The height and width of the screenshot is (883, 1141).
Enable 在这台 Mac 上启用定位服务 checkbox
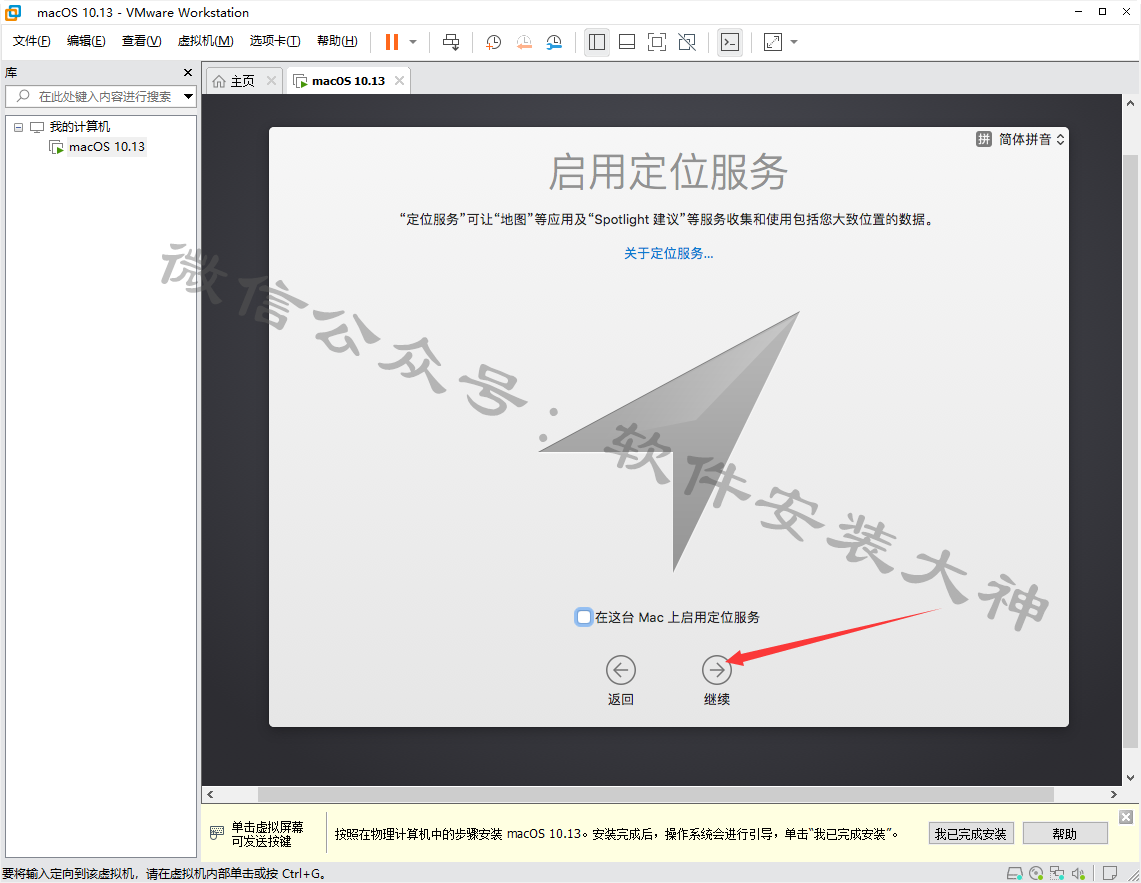[x=584, y=617]
